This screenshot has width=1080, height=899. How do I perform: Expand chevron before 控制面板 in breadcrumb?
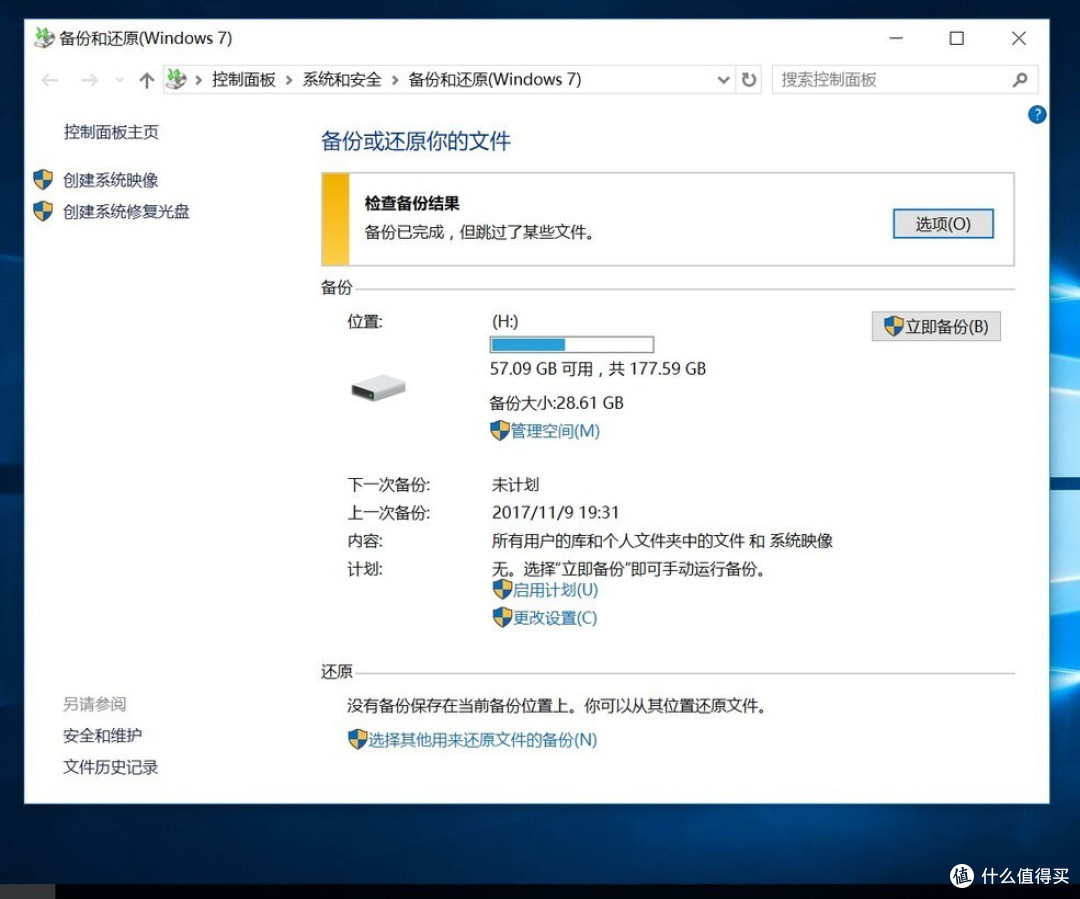click(x=198, y=81)
